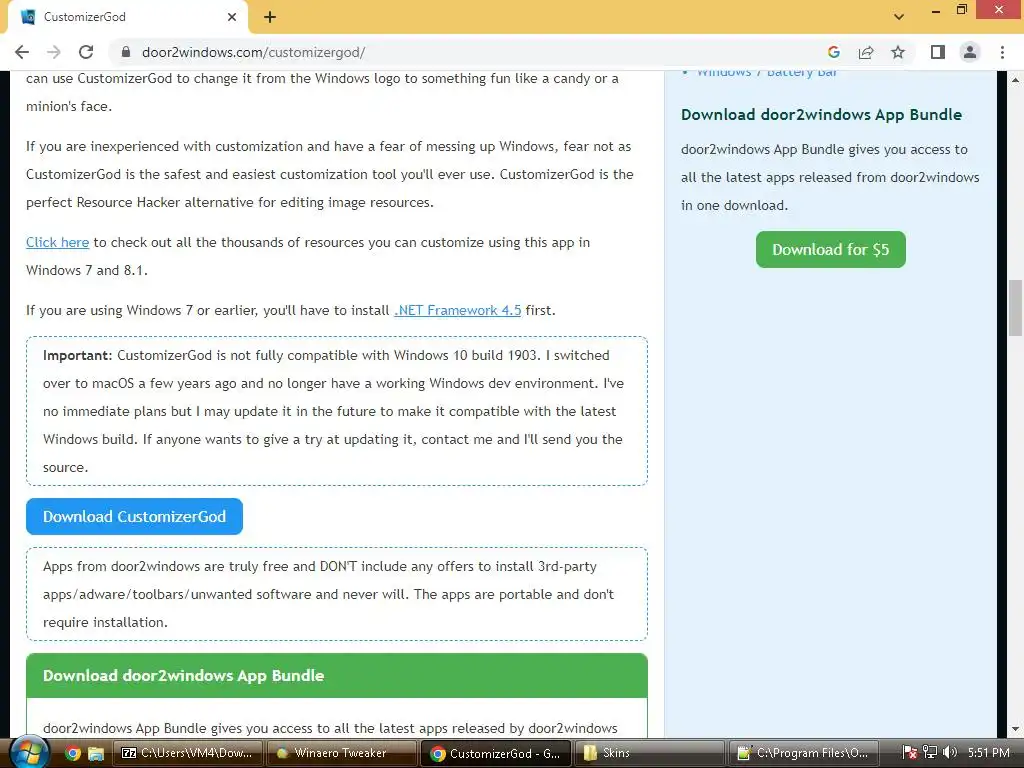The height and width of the screenshot is (768, 1024).
Task: Click the scrollbar up arrow
Action: [1016, 80]
